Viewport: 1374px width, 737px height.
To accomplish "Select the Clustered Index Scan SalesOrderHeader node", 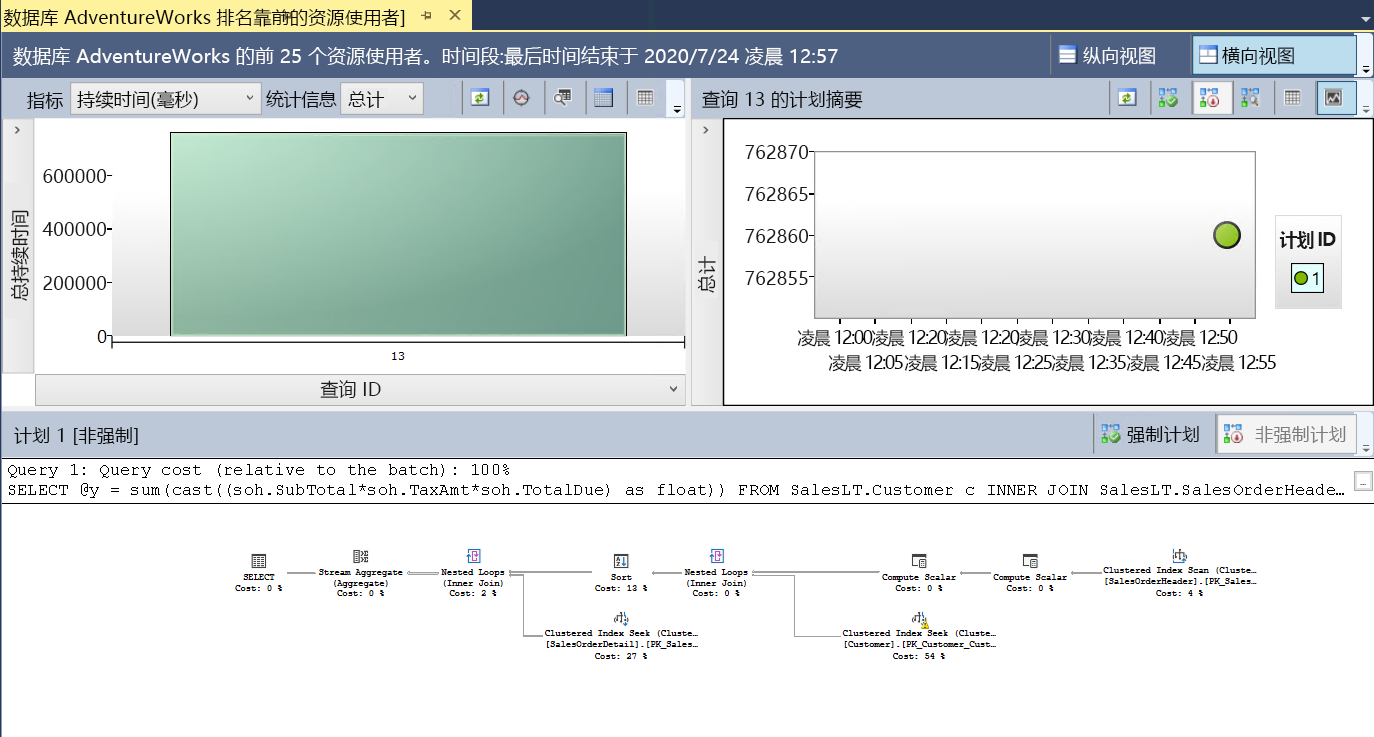I will (1180, 573).
